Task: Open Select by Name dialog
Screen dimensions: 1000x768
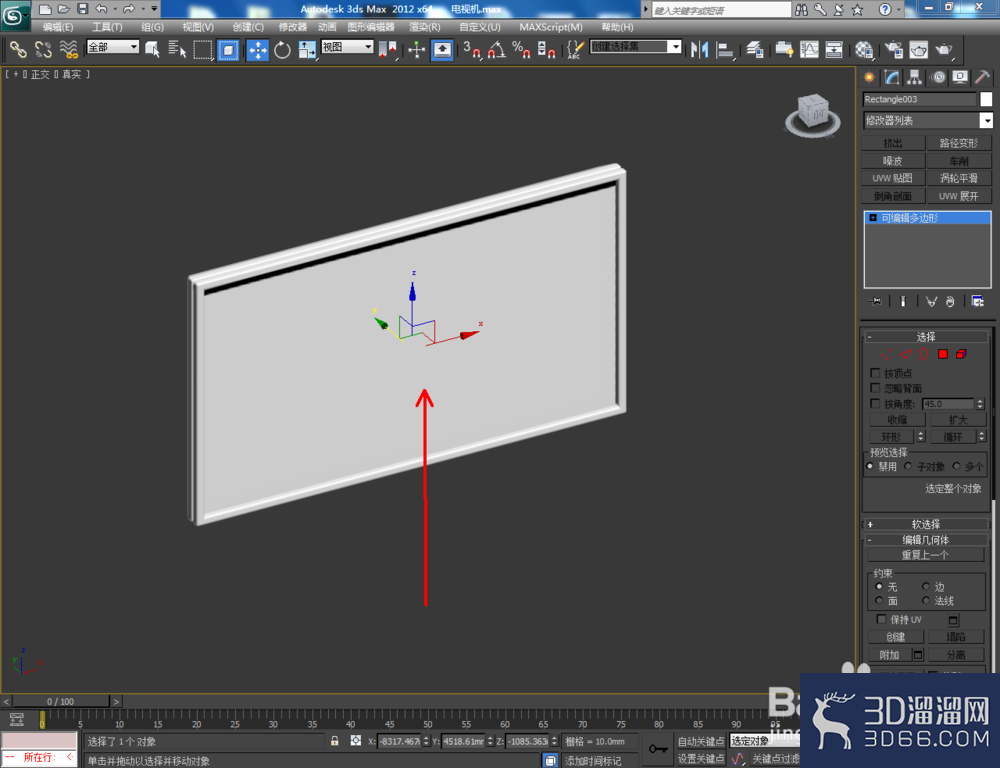Action: pyautogui.click(x=177, y=50)
